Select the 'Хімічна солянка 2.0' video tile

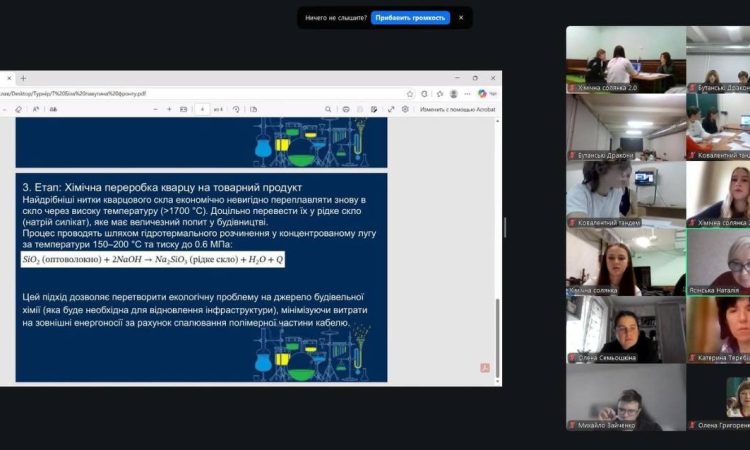pyautogui.click(x=626, y=60)
